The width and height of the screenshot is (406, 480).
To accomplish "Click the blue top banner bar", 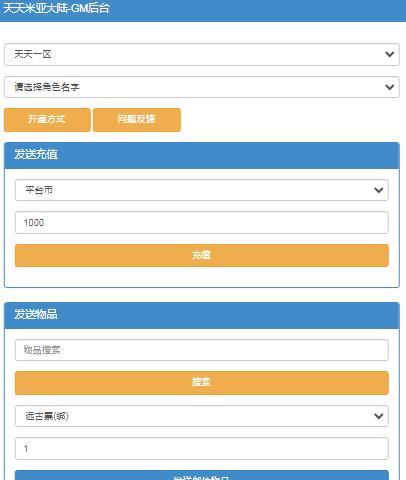I will point(203,11).
